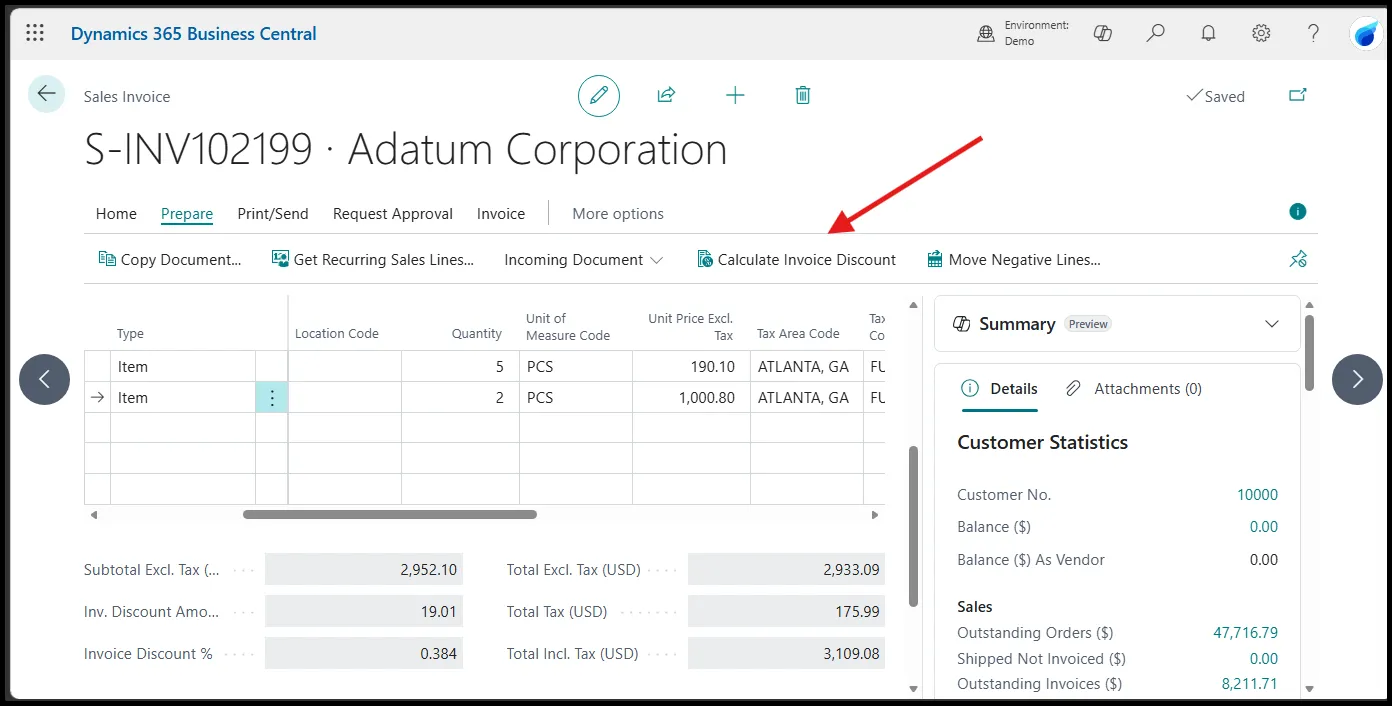This screenshot has width=1392, height=706.
Task: Click the Unit Price Excl. Tax column header
Action: point(691,327)
